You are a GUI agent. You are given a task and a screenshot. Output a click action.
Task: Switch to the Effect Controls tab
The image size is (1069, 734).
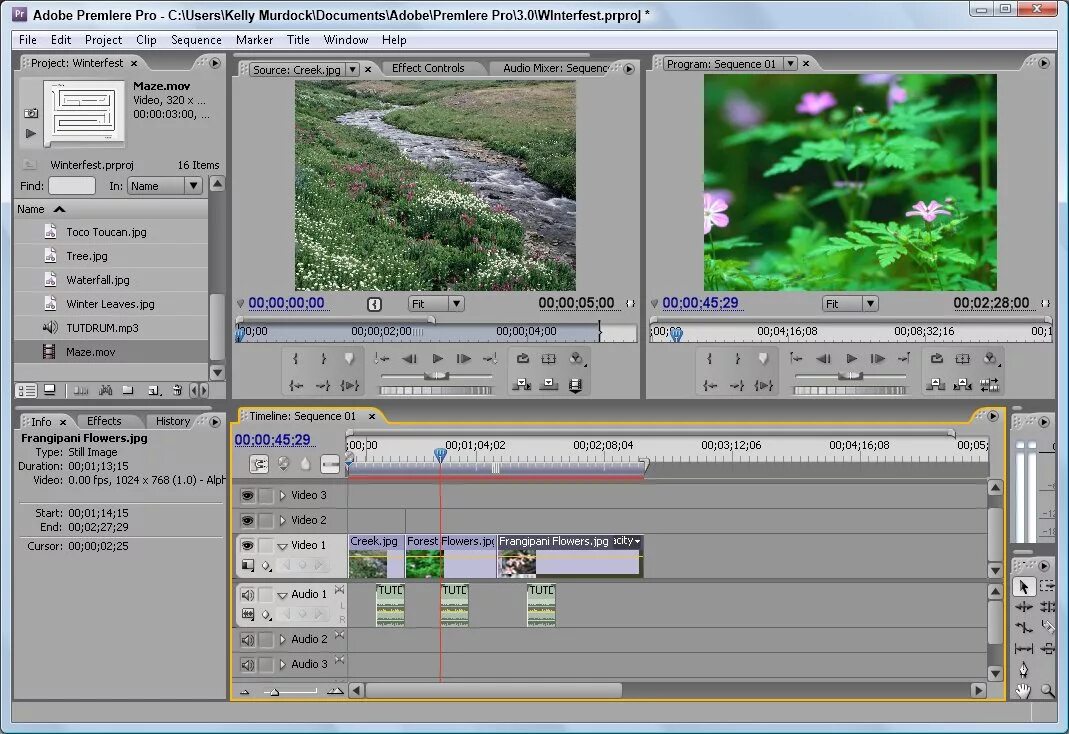click(x=428, y=68)
